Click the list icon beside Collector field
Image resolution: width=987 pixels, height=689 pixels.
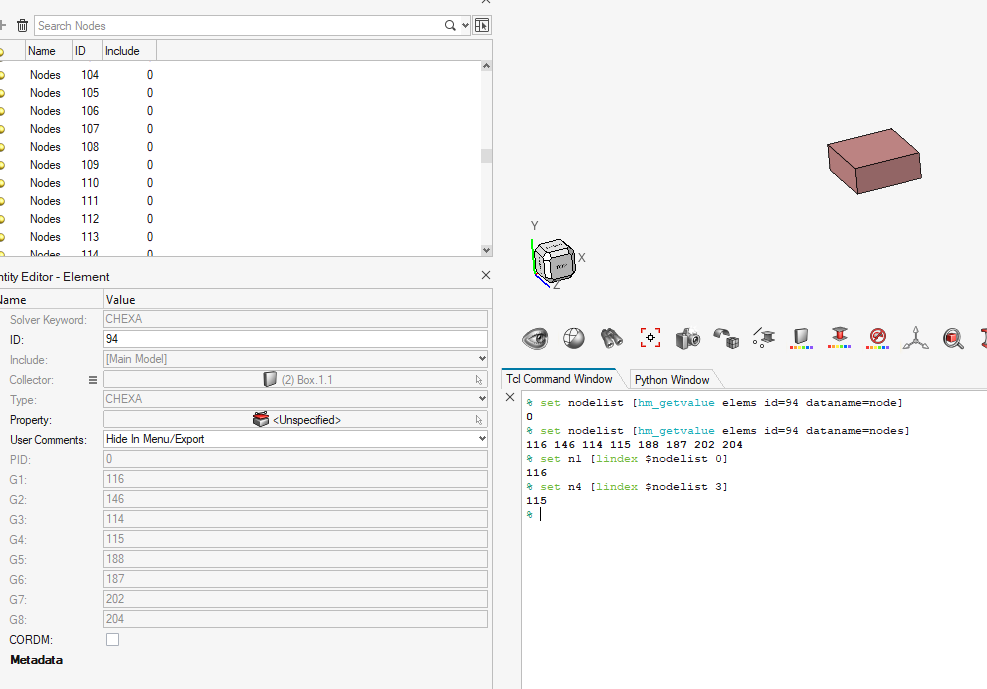[x=93, y=380]
